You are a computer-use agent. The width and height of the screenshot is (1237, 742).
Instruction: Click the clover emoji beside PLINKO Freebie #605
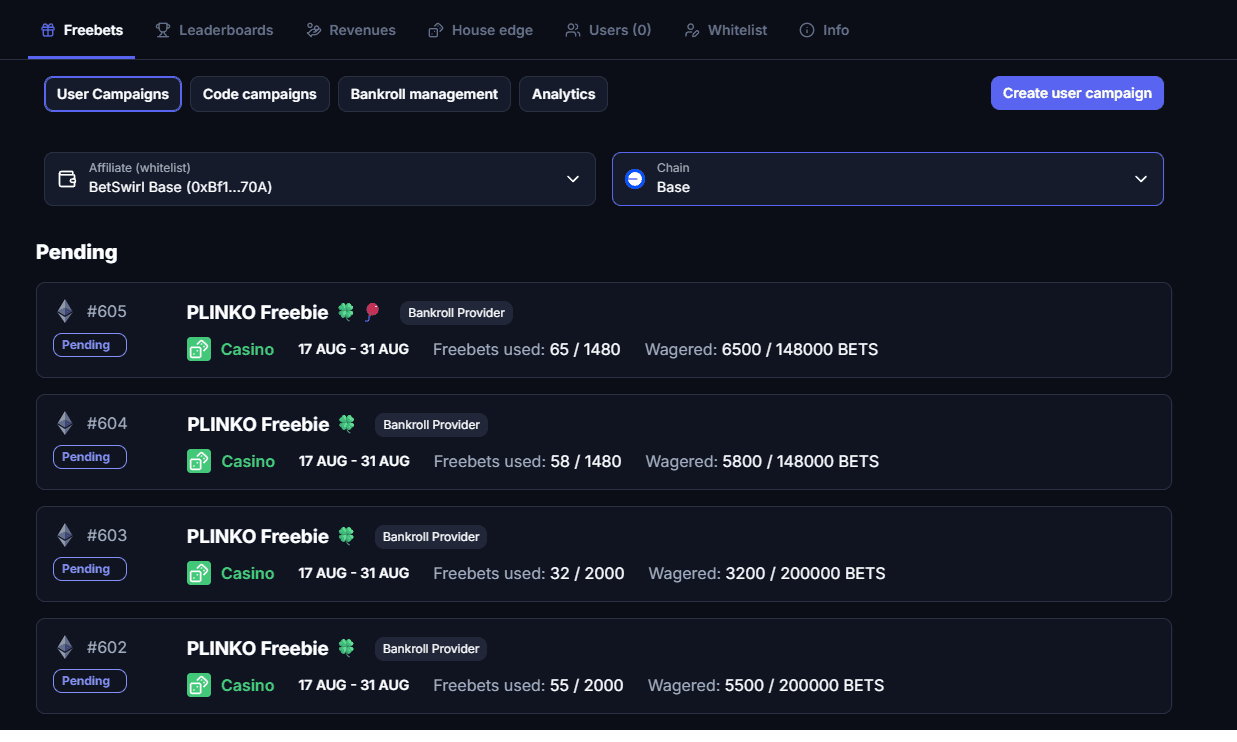[x=345, y=311]
